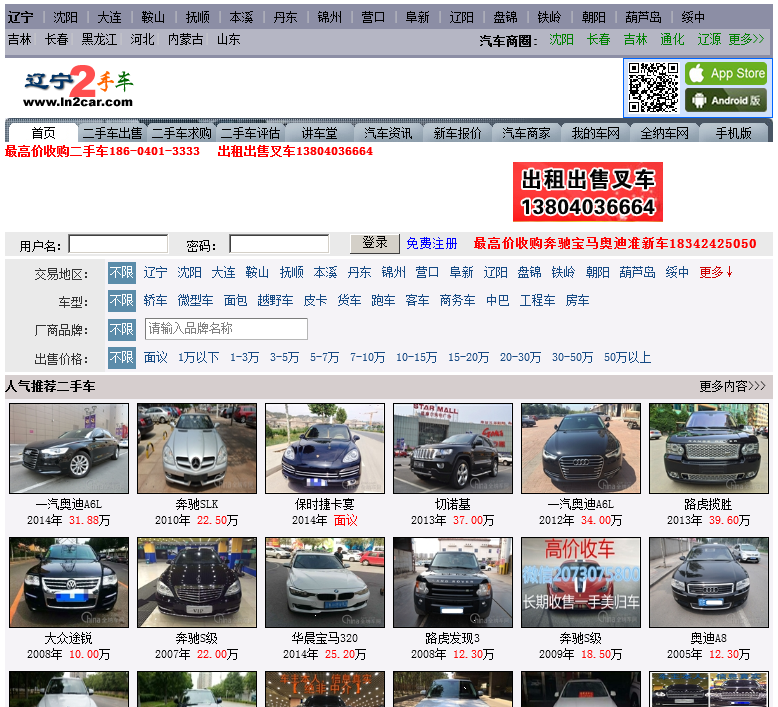This screenshot has height=707, width=778.
Task: Open 保时捷卡宴 car thumbnail
Action: pos(325,449)
